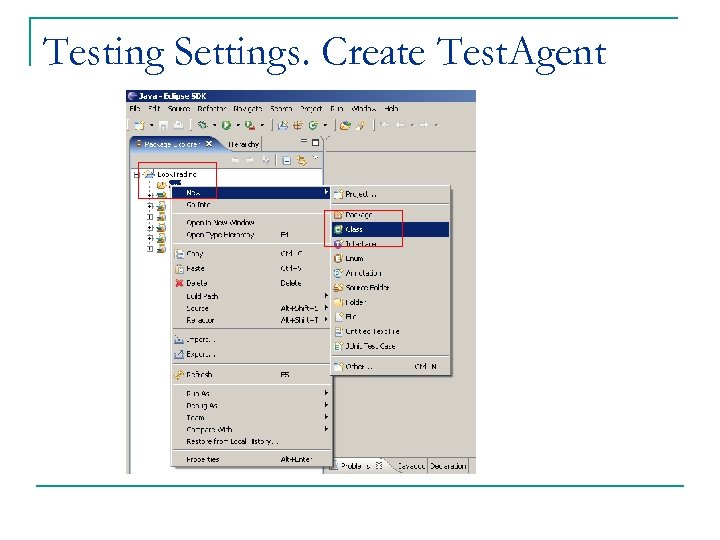This screenshot has height=540, width=720.
Task: Choose Import from the context menu
Action: [251, 340]
